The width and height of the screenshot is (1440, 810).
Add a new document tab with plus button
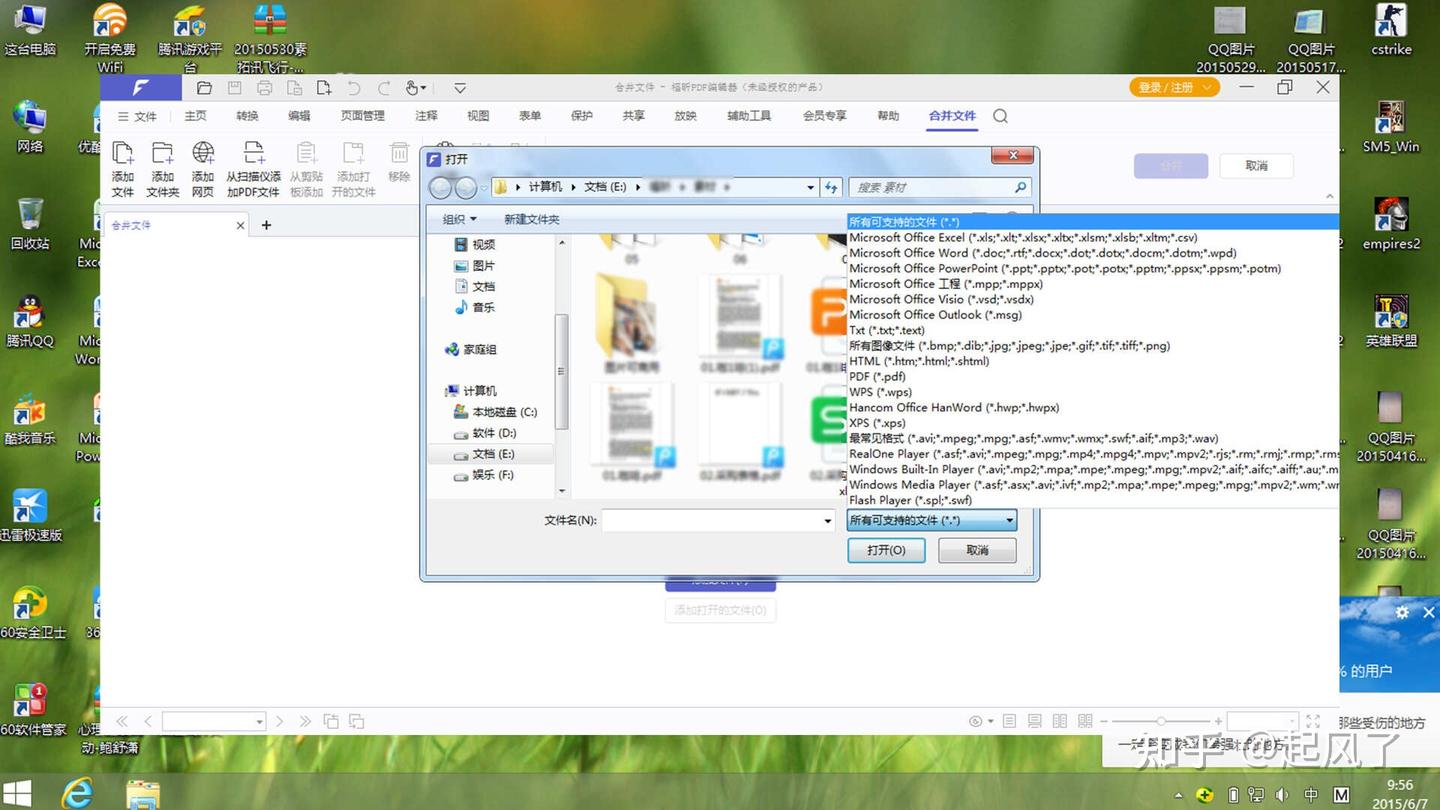tap(266, 225)
